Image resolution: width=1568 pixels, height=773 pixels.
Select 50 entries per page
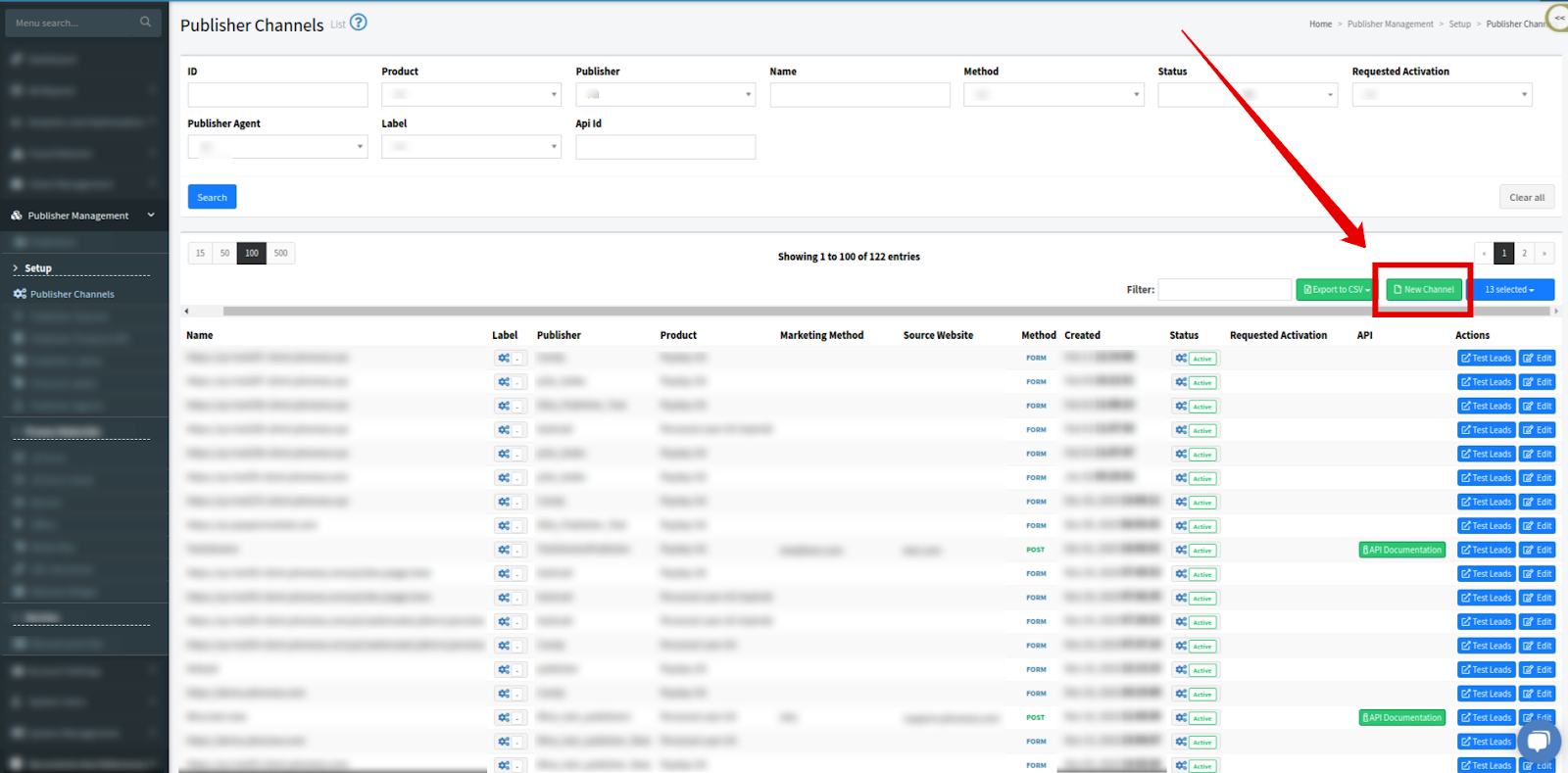point(224,254)
